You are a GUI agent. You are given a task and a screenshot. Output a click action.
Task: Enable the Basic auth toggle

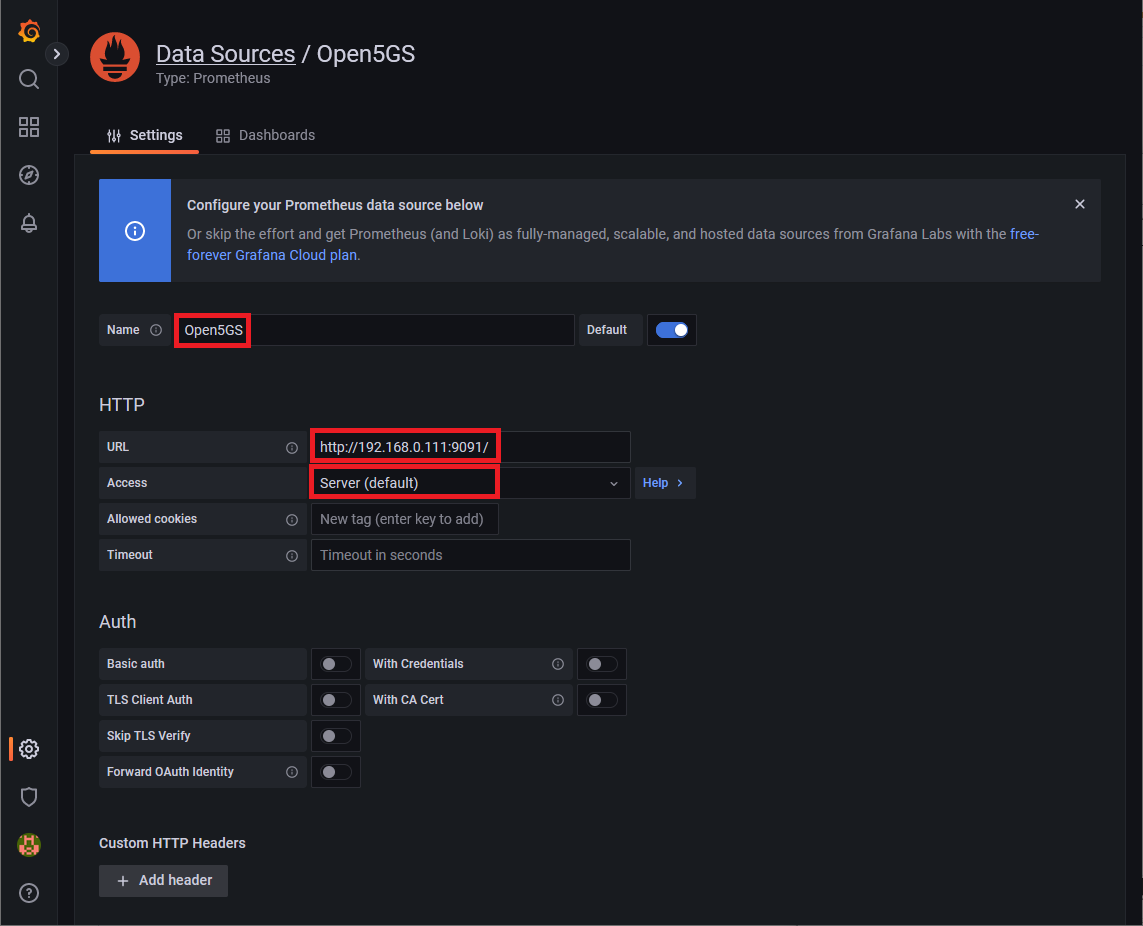coord(336,664)
